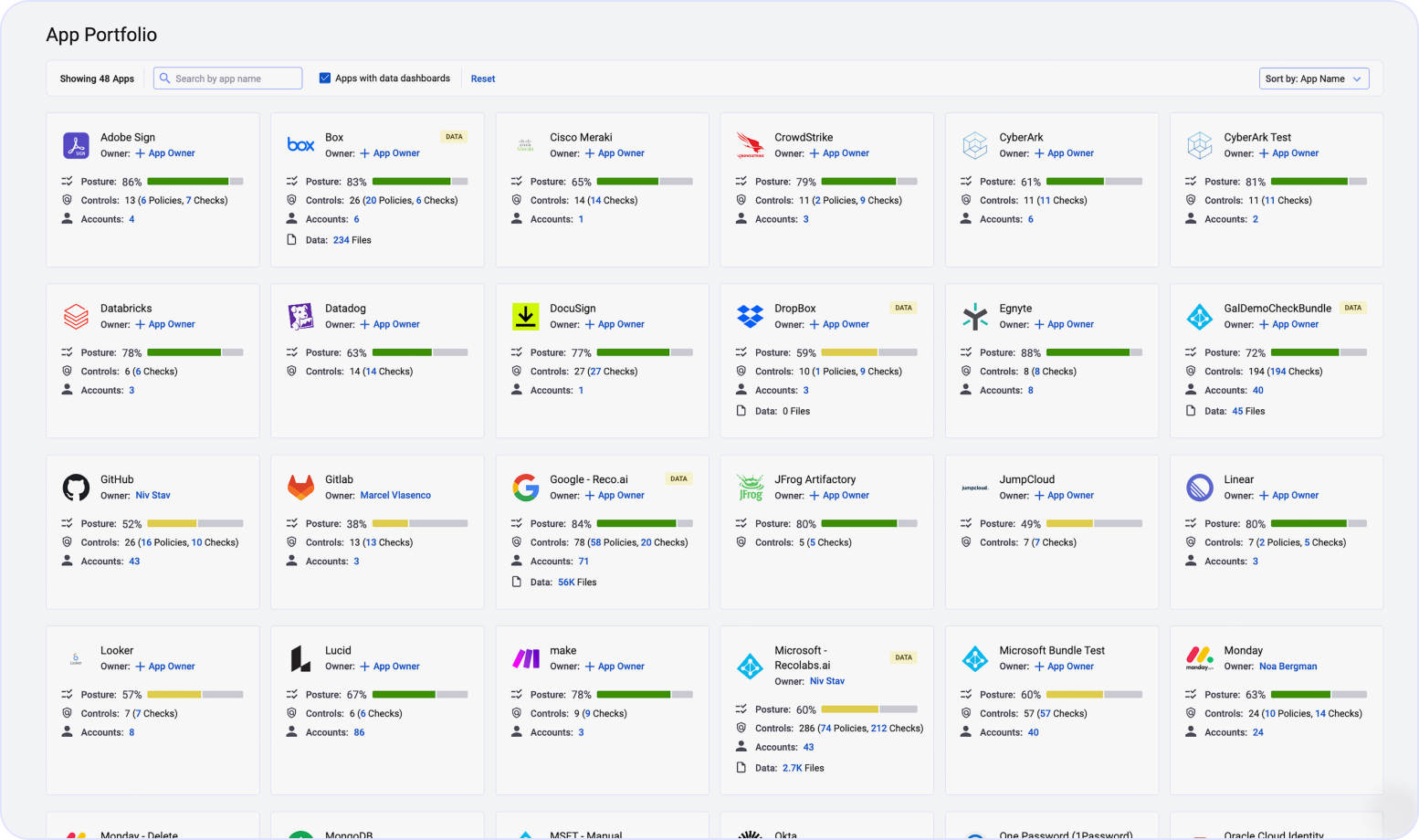Open Niv Stav owner link on GitHub

(x=152, y=496)
